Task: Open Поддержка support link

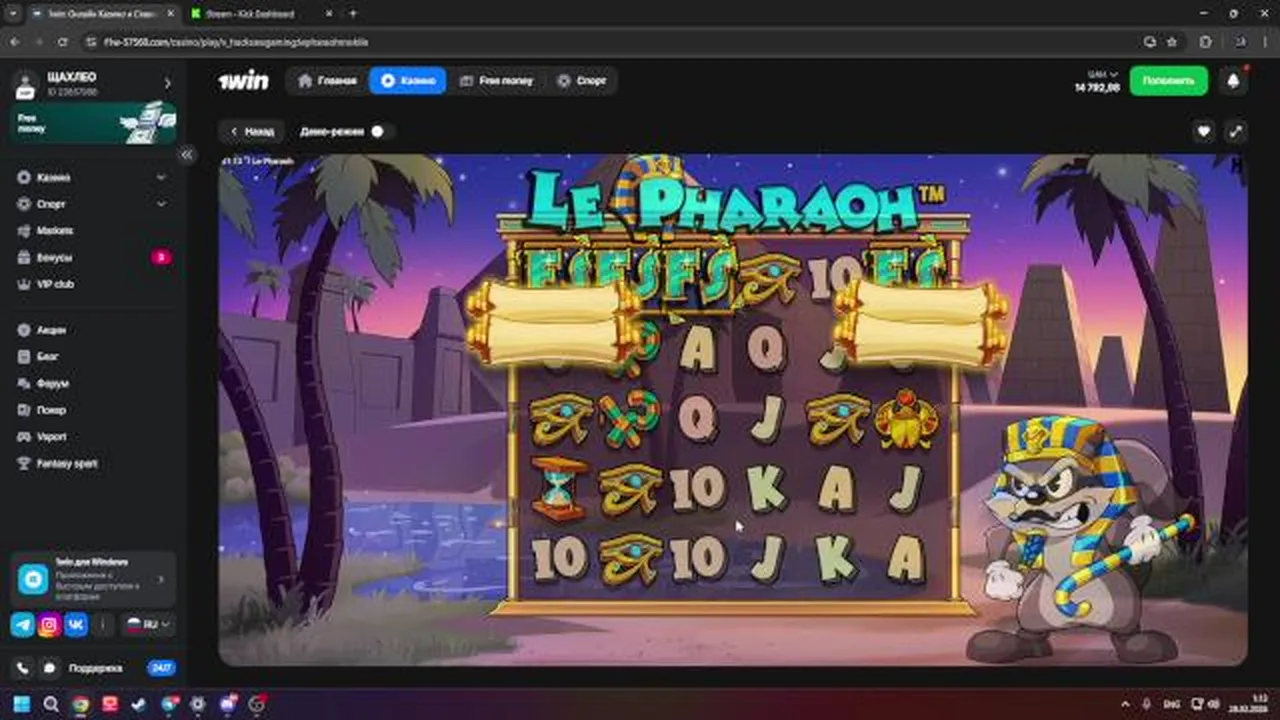Action: [x=95, y=668]
